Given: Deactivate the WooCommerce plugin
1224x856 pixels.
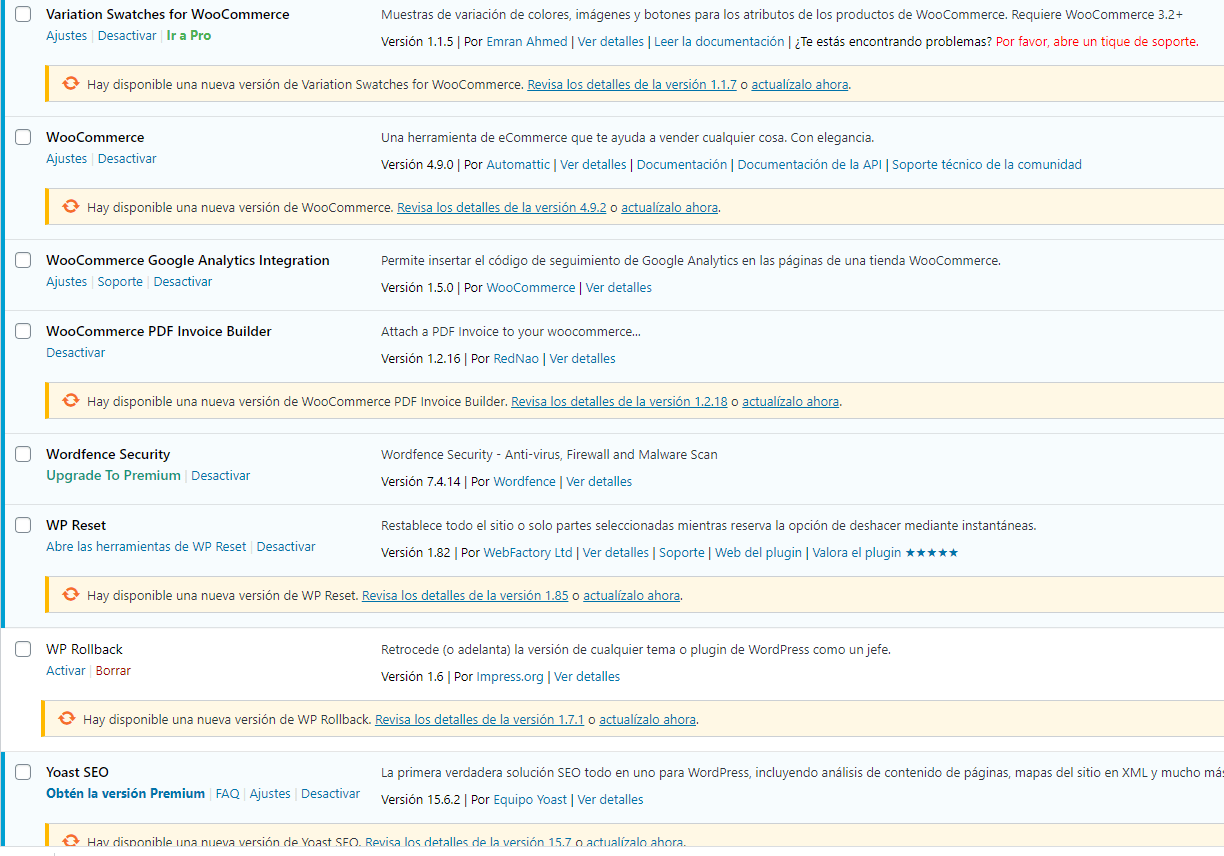Looking at the screenshot, I should click(x=127, y=159).
